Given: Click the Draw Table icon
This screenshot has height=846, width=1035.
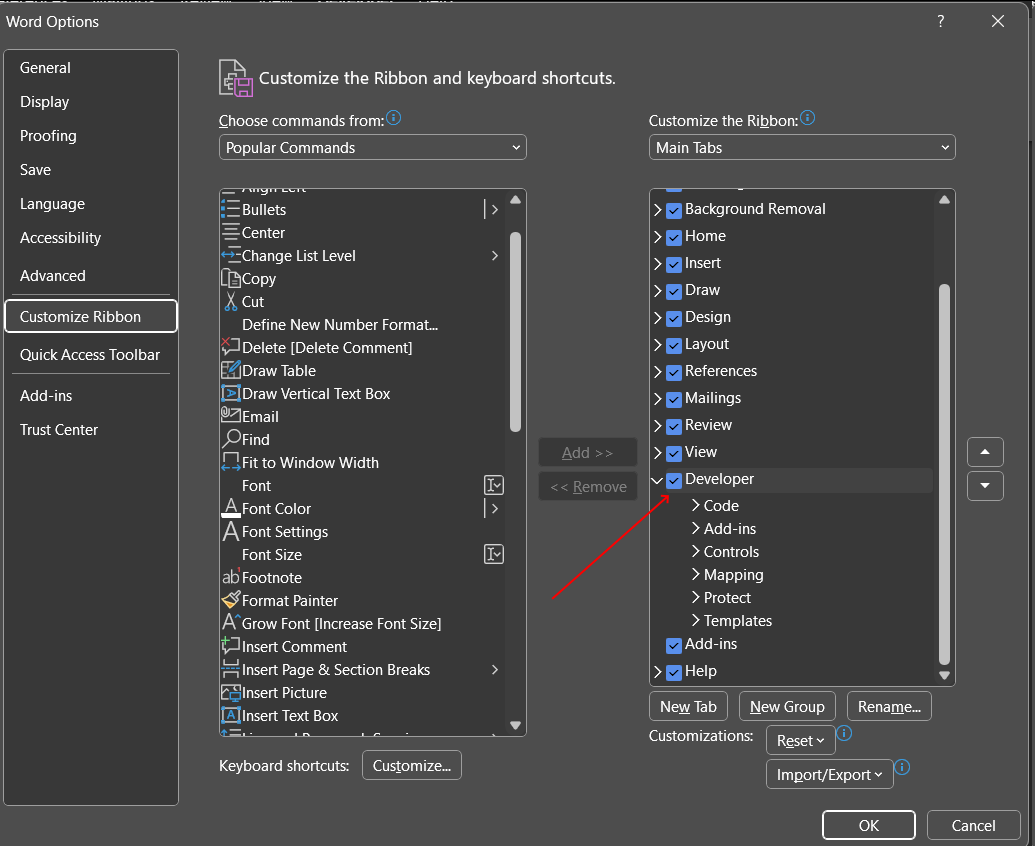Looking at the screenshot, I should point(230,370).
